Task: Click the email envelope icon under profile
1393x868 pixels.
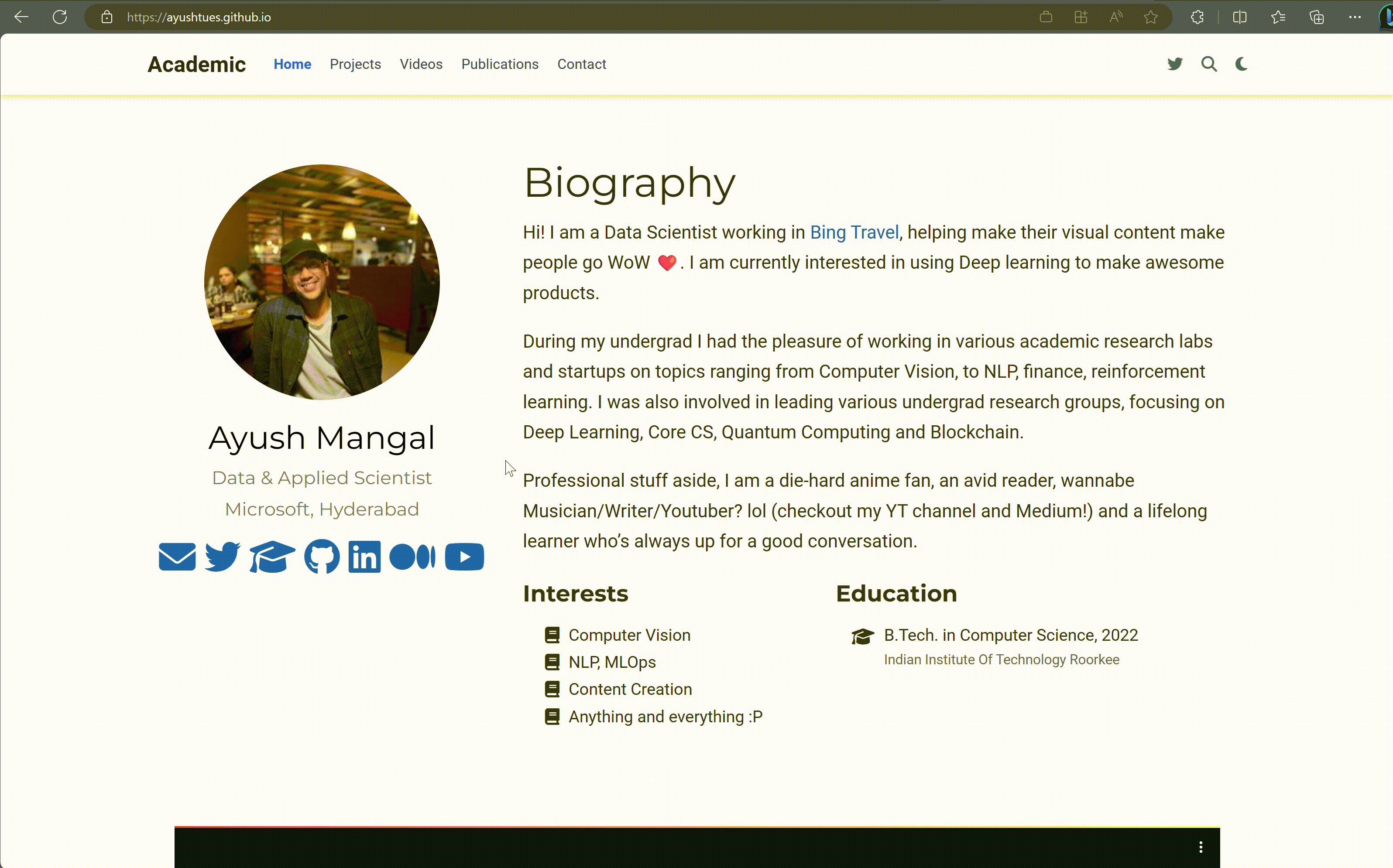Action: pyautogui.click(x=177, y=557)
